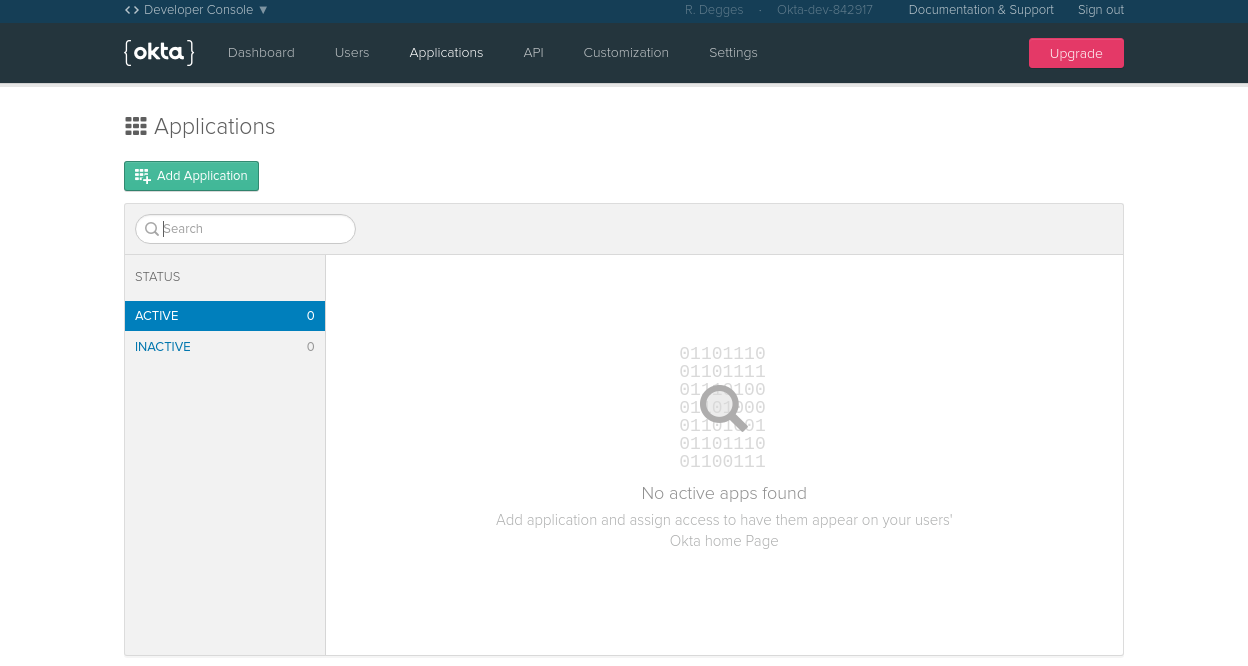Navigate to Settings in the navigation bar

[733, 53]
